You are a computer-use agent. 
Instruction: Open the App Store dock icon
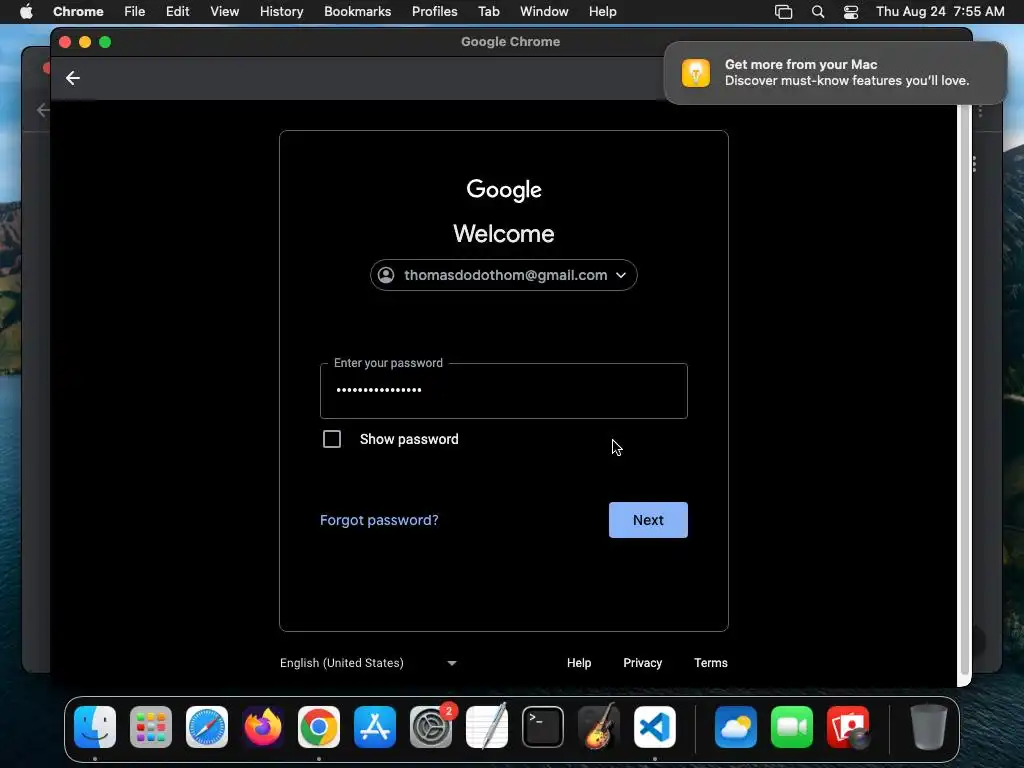(375, 727)
